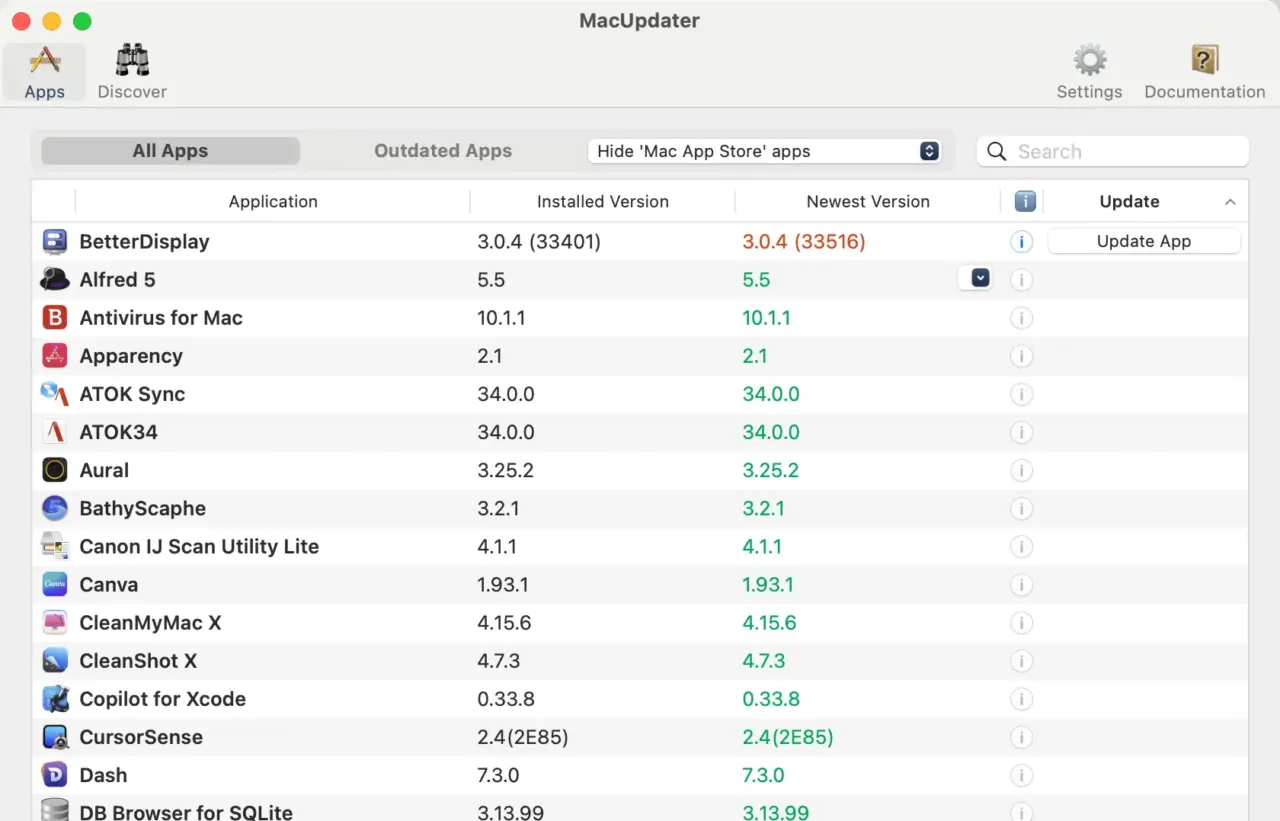
Task: Click the Antivirus for Mac newest version 10.1.1
Action: click(766, 318)
